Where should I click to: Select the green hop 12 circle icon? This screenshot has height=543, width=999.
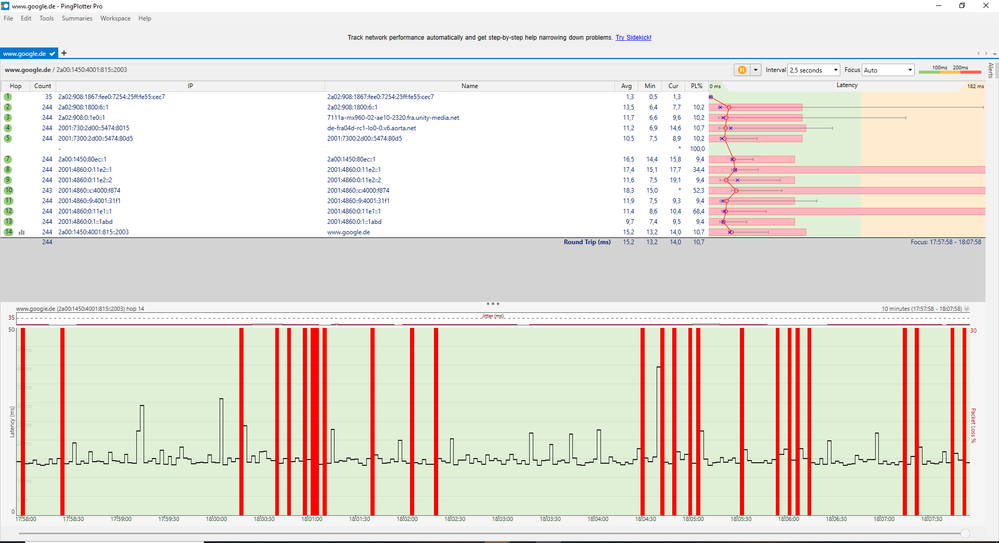coord(8,211)
